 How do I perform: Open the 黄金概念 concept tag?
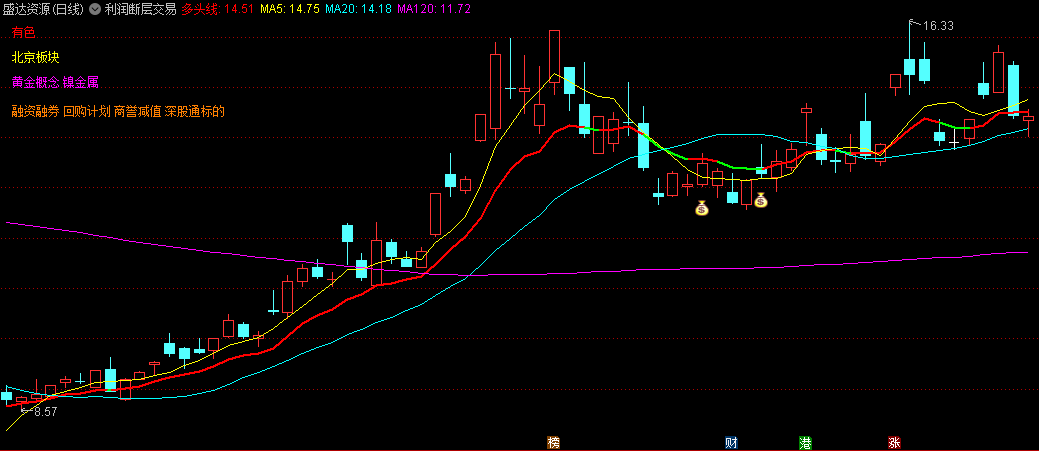(x=36, y=83)
